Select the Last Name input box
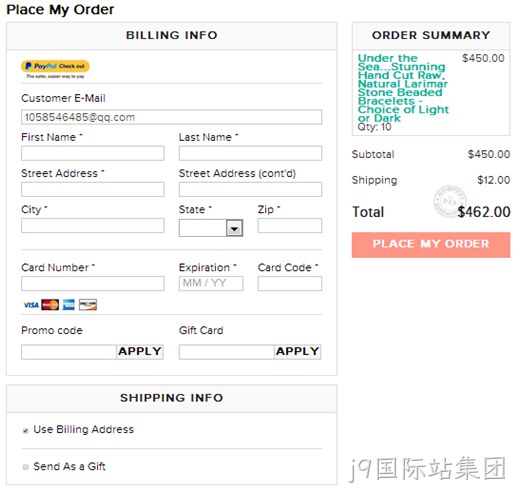The image size is (520, 491). (x=250, y=153)
